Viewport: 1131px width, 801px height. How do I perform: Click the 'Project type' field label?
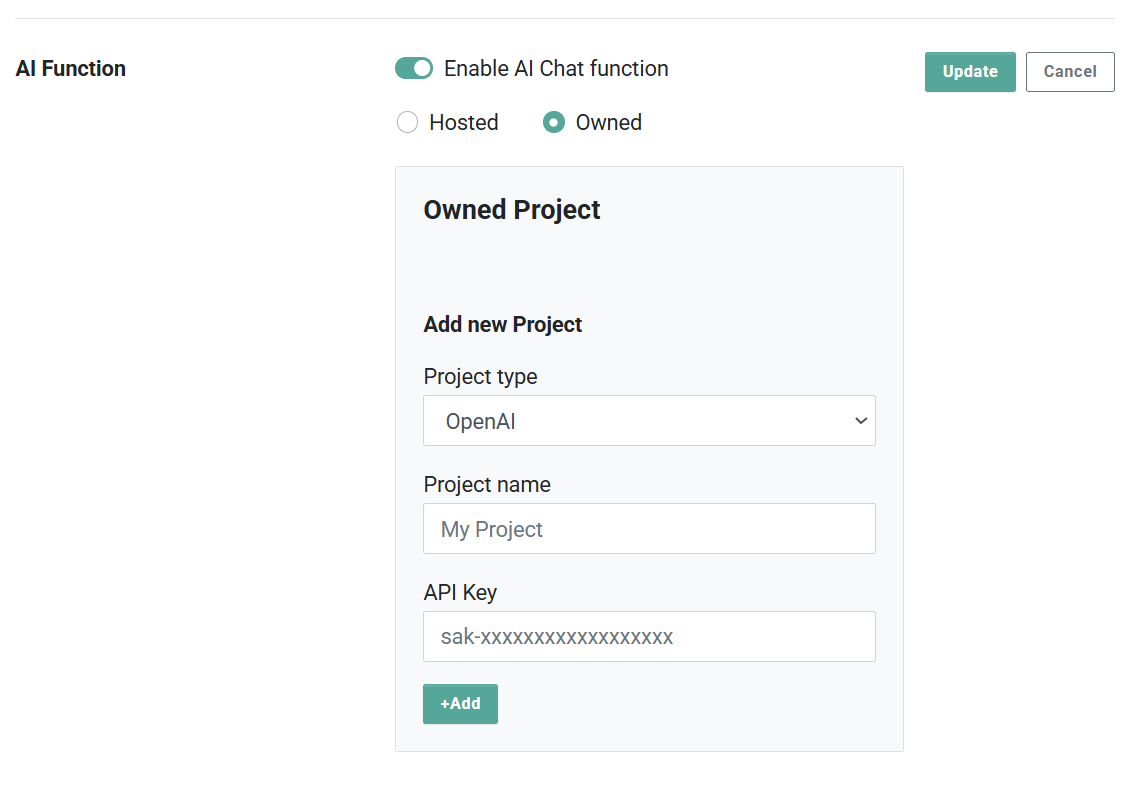480,377
